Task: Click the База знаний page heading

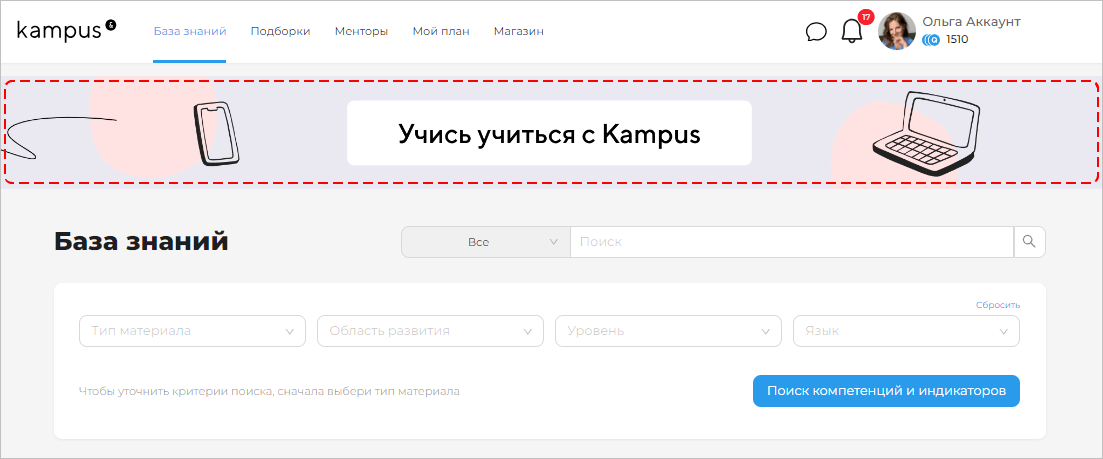Action: point(141,241)
